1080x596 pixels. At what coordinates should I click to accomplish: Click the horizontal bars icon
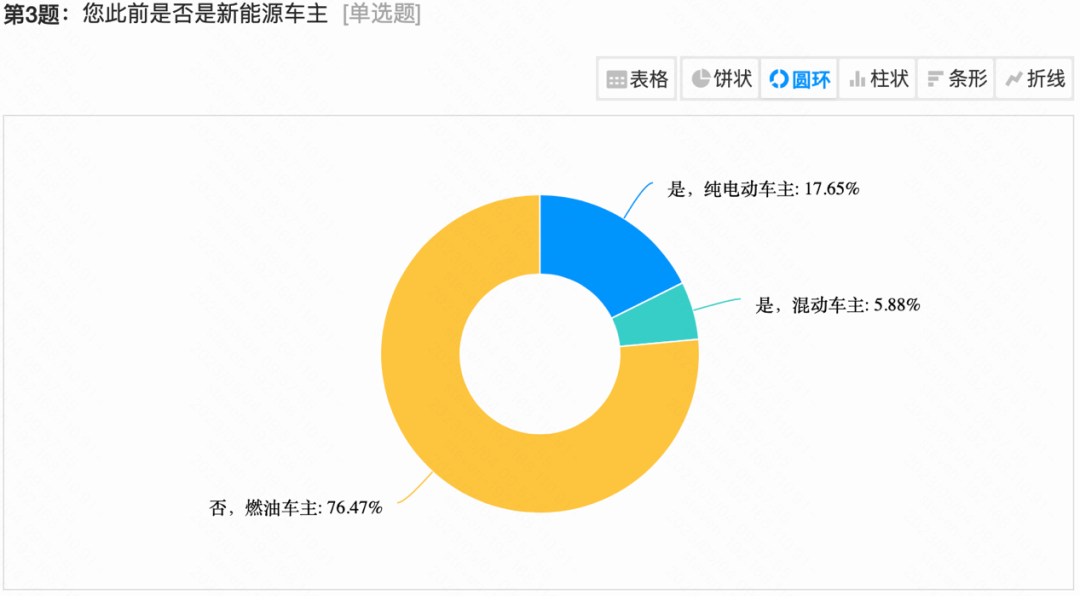click(x=935, y=79)
